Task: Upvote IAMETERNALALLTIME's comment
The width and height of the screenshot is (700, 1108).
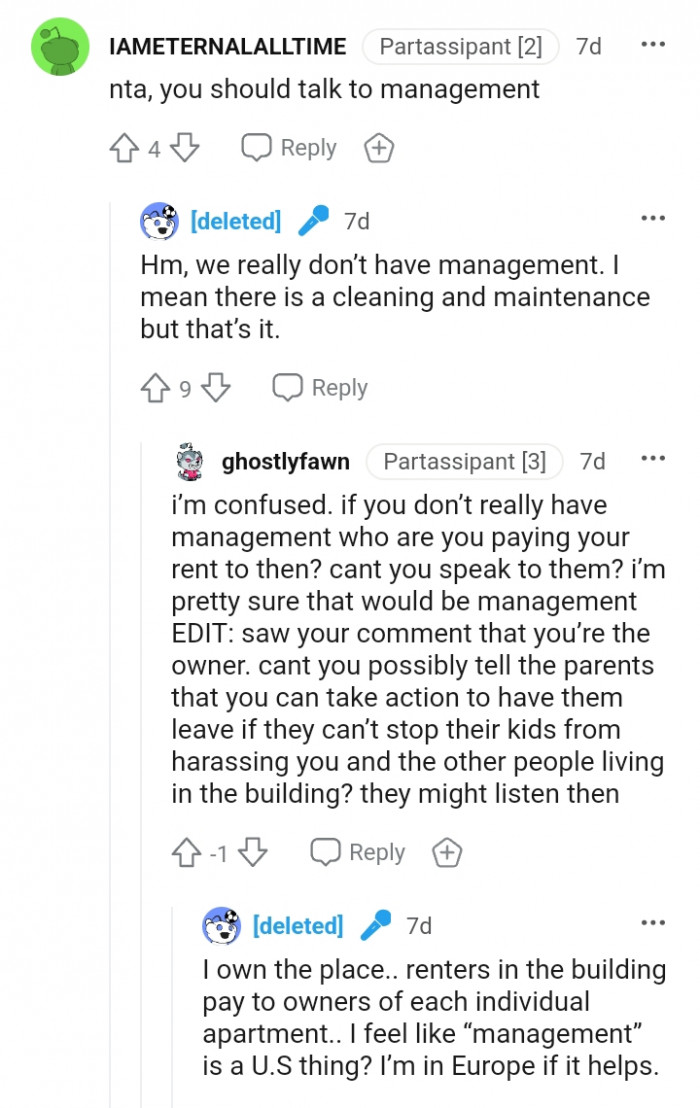Action: [x=124, y=147]
